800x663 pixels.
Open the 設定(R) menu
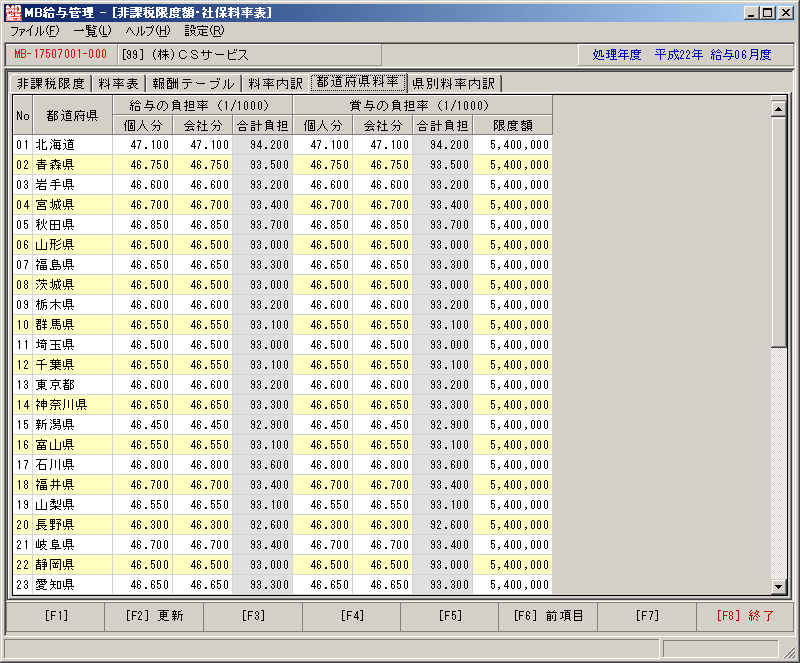pos(204,31)
